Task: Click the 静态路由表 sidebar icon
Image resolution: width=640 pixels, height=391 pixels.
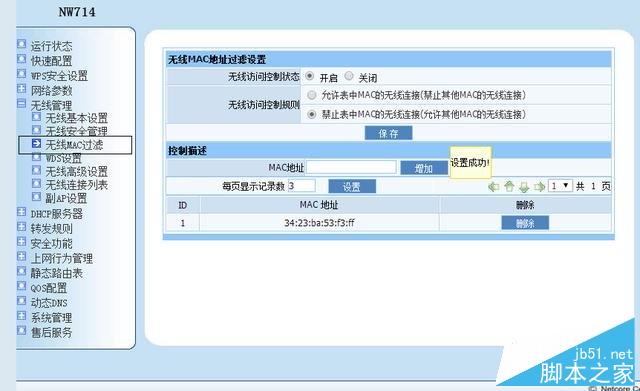Action: click(22, 271)
